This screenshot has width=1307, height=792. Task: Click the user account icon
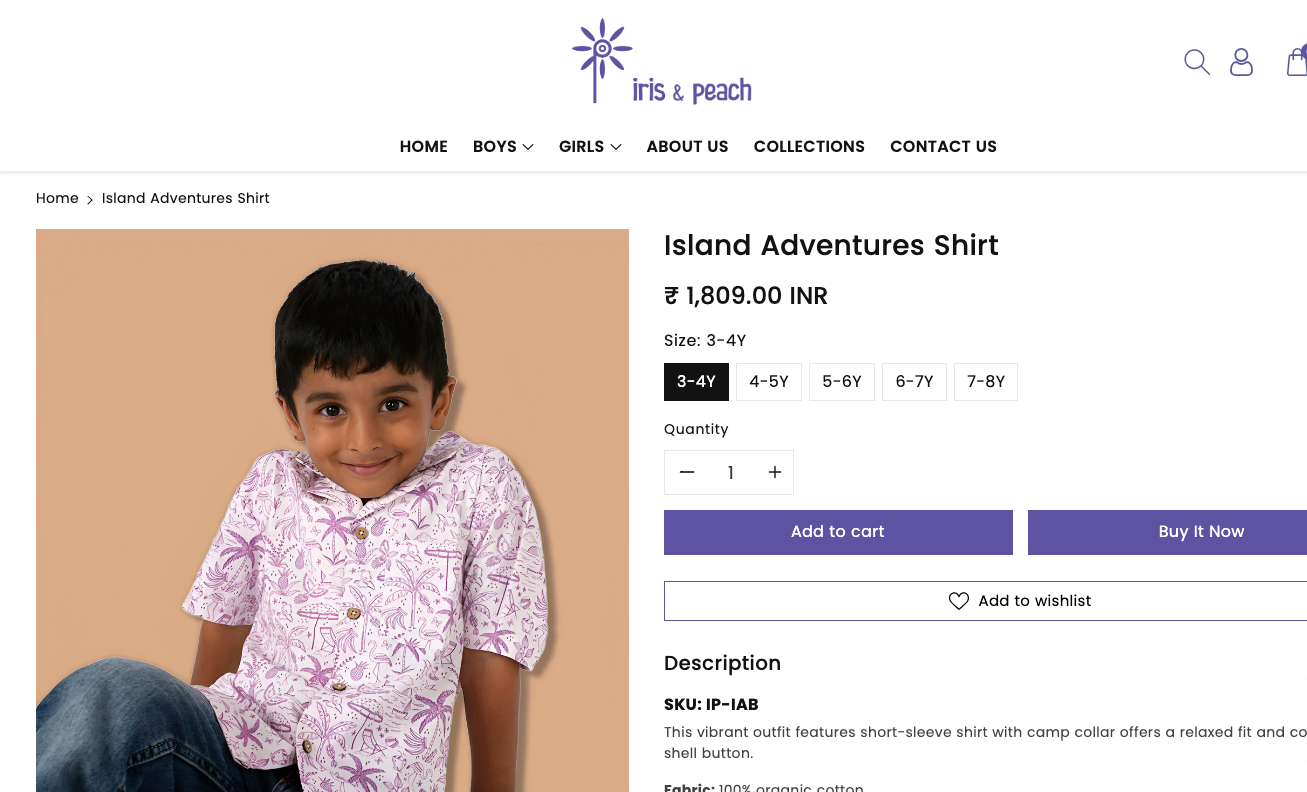click(x=1241, y=62)
